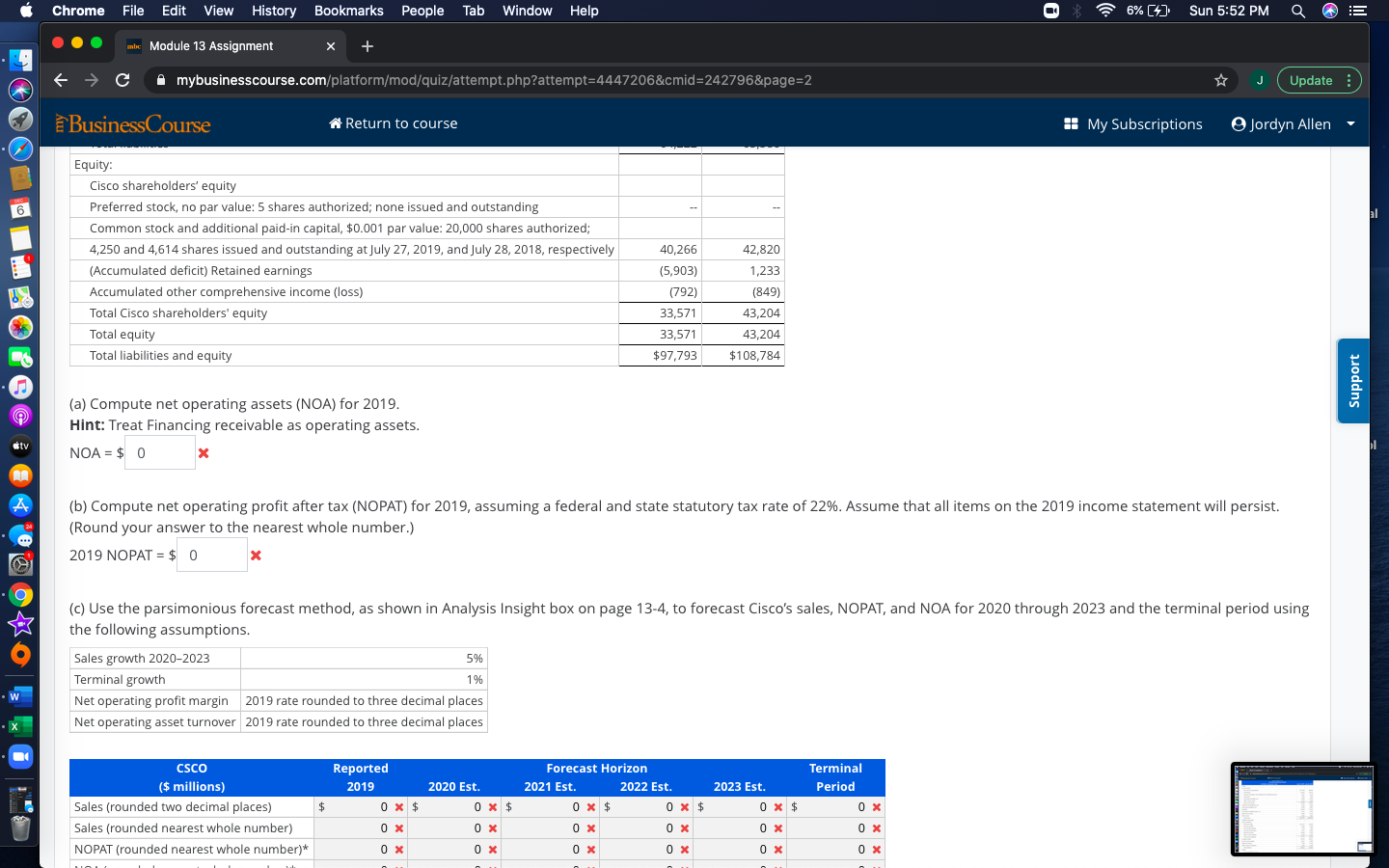
Task: Open Notification Center from the menu bar
Action: point(1358,11)
